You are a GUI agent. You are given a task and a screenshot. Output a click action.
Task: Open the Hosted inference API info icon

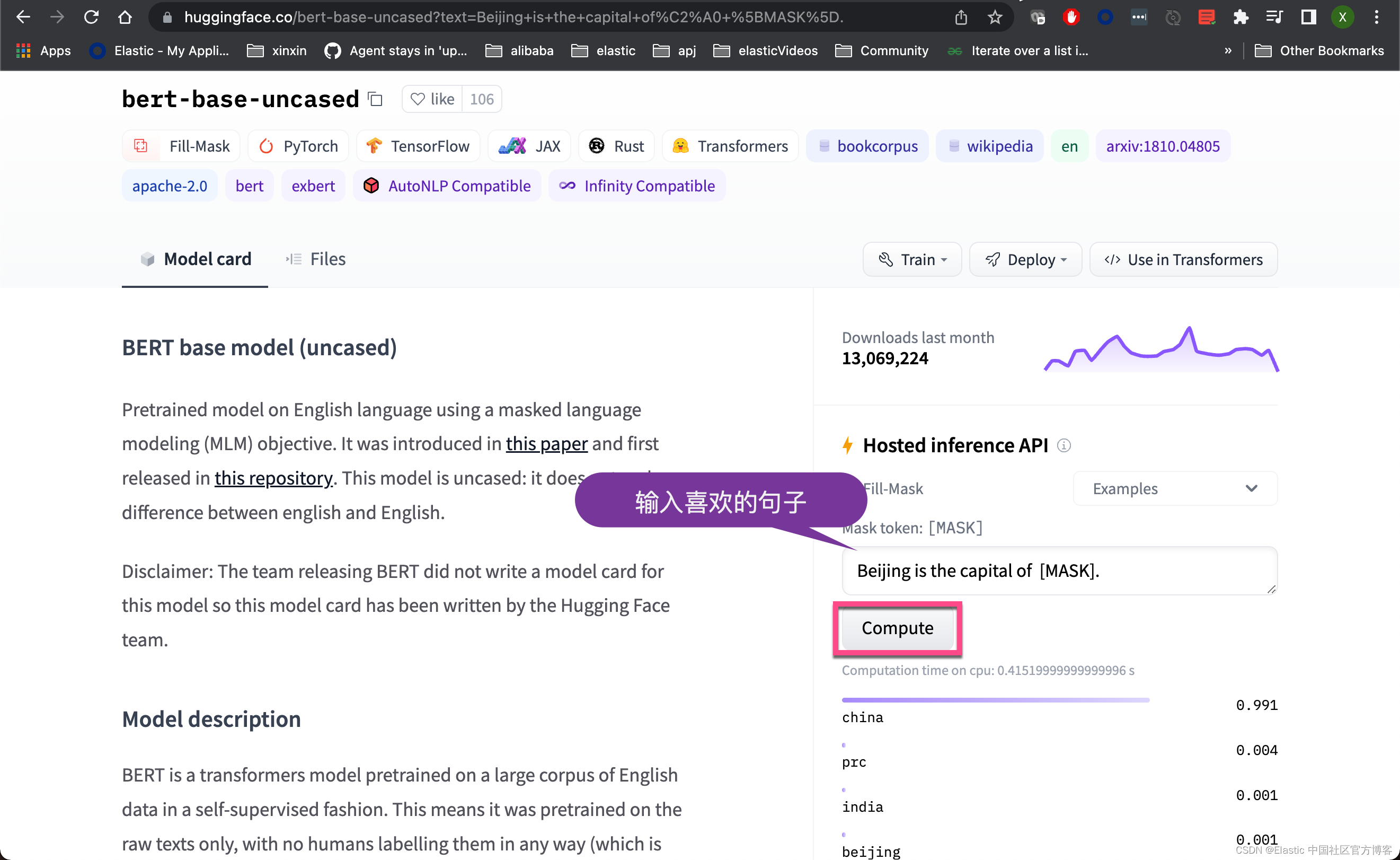1064,445
